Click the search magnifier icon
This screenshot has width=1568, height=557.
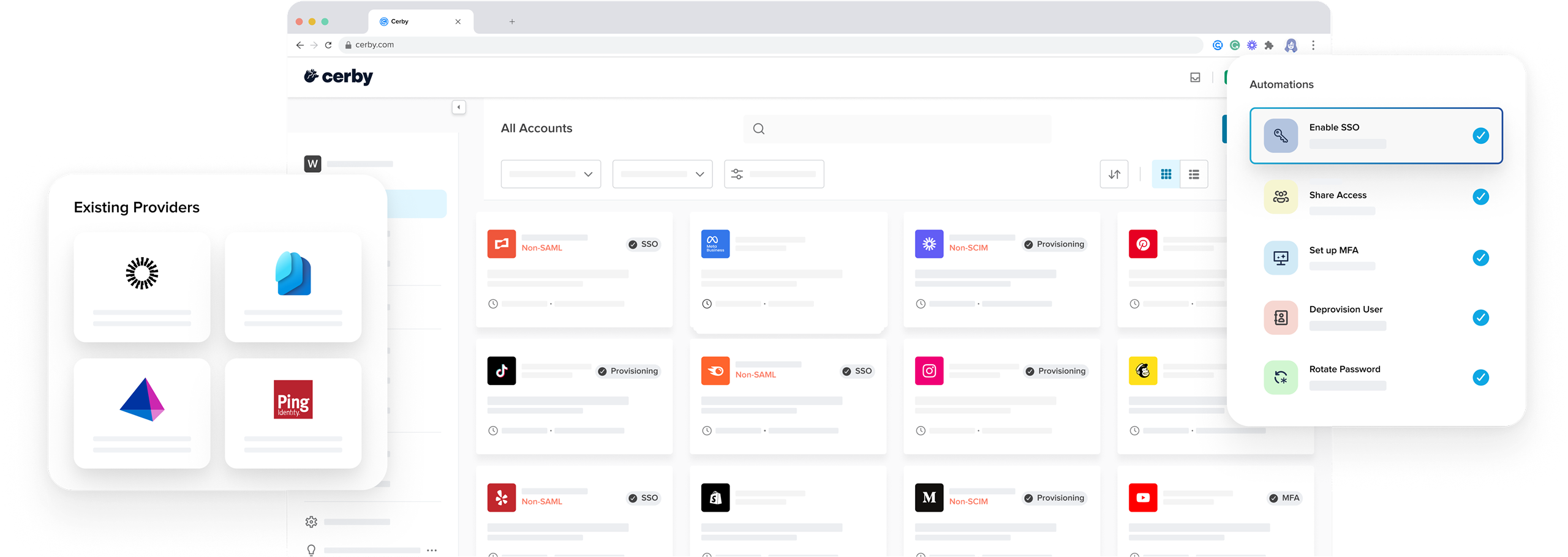[x=758, y=129]
